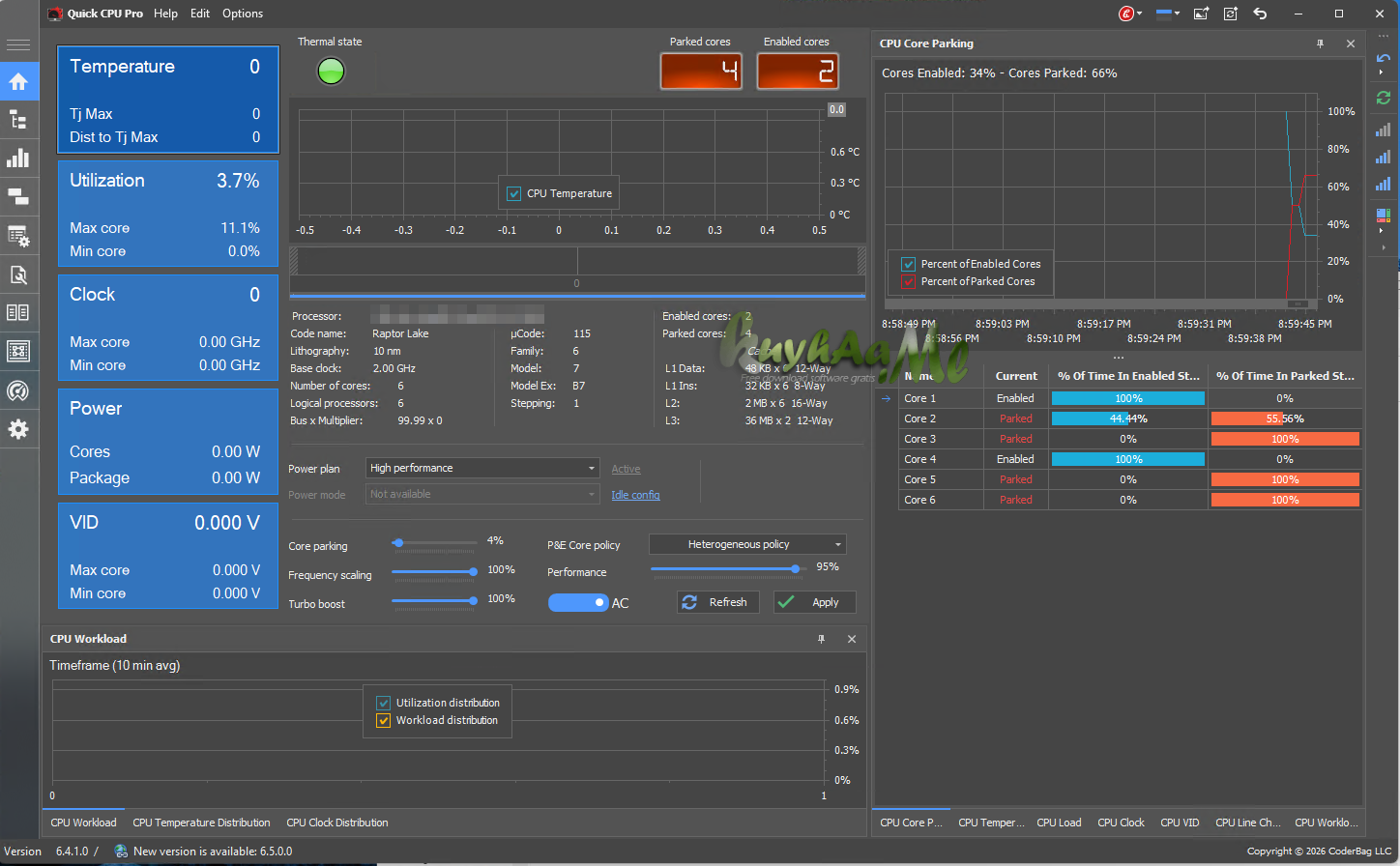Open the document search icon in sidebar
Screen dimensions: 1400x866
pyautogui.click(x=18, y=274)
